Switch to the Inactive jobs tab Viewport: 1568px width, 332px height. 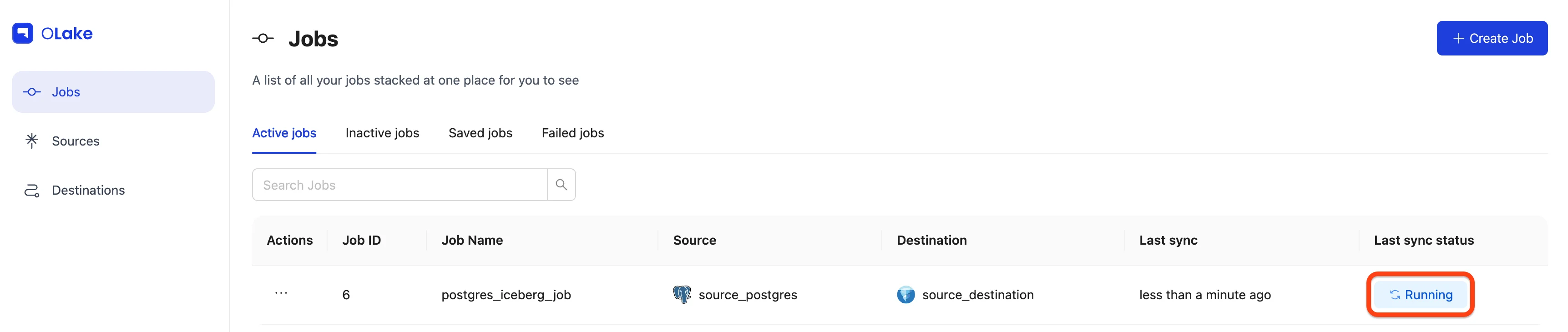tap(382, 133)
